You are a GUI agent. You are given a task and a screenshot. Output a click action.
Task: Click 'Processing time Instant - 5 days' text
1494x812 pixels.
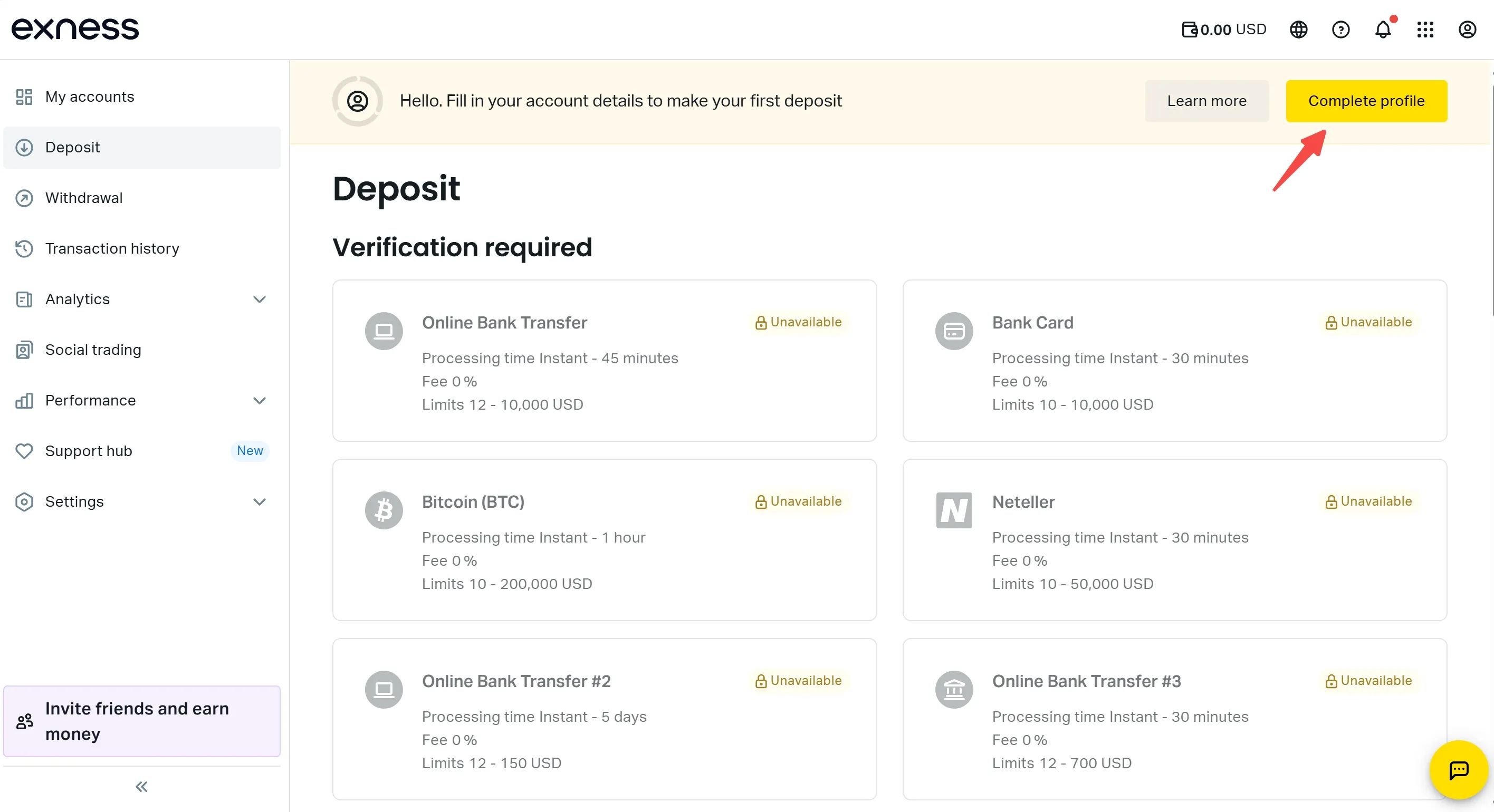click(534, 717)
